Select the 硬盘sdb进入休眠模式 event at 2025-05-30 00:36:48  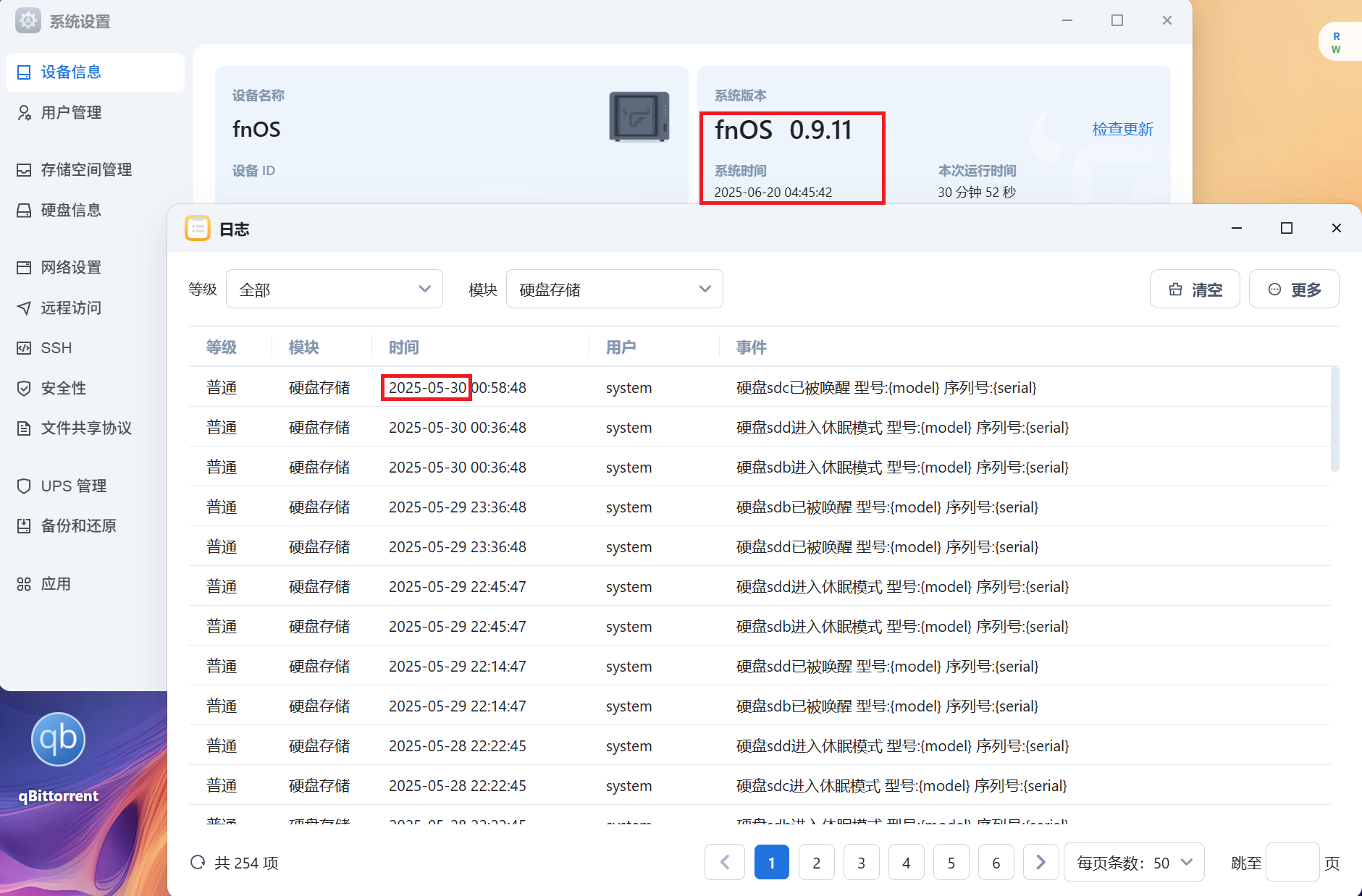click(x=760, y=467)
